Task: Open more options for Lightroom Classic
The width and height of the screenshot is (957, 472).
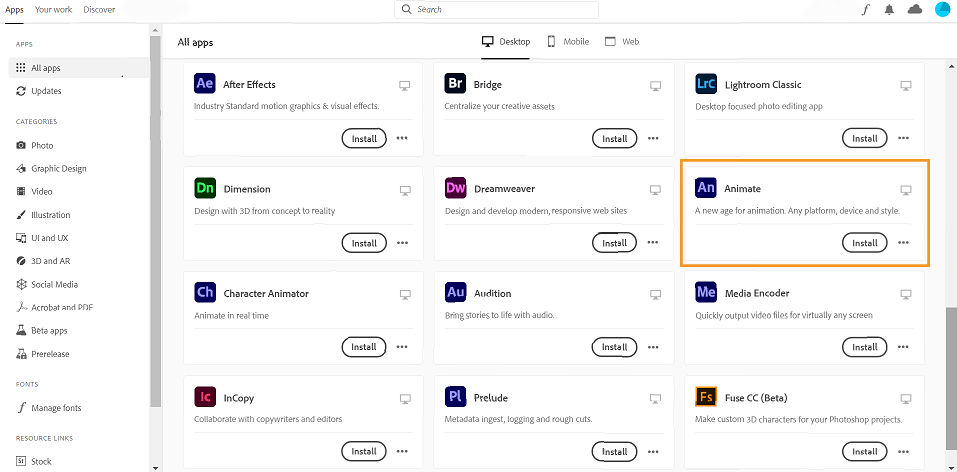Action: click(904, 138)
